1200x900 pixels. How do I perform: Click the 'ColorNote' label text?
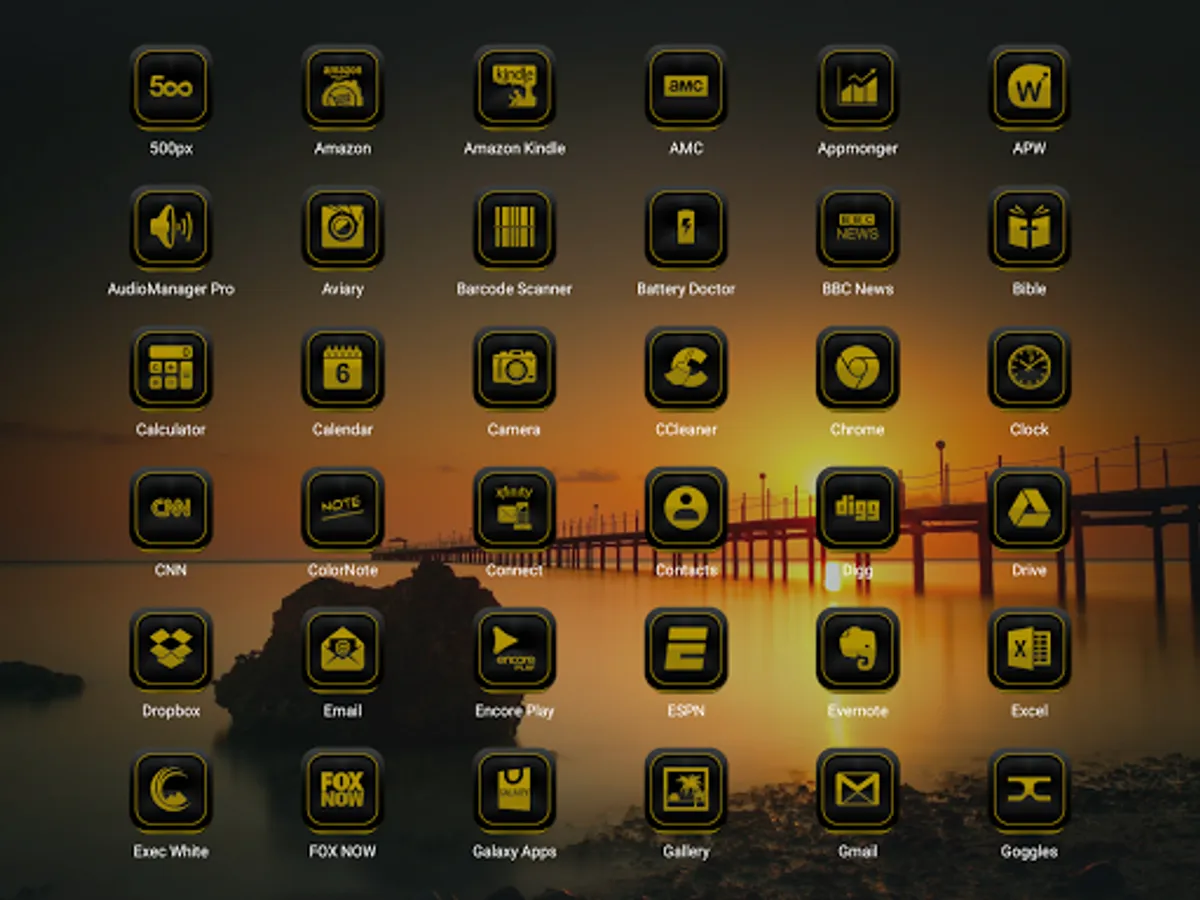tap(342, 570)
